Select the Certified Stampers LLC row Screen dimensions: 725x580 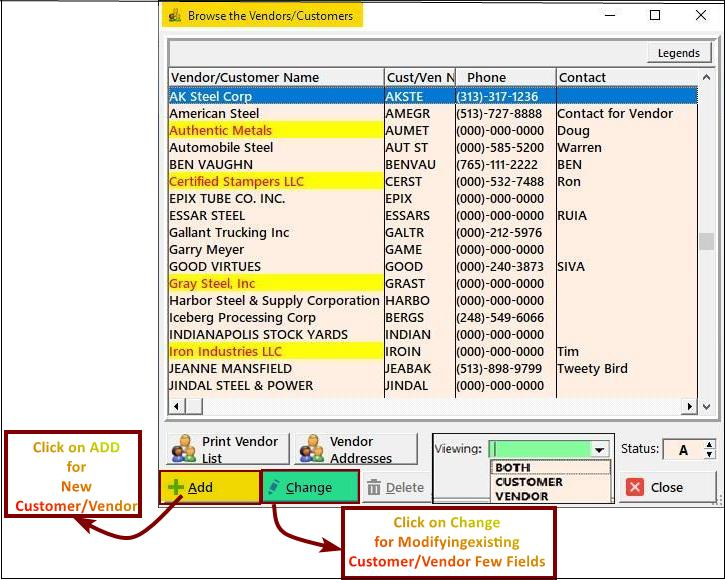[x=433, y=181]
